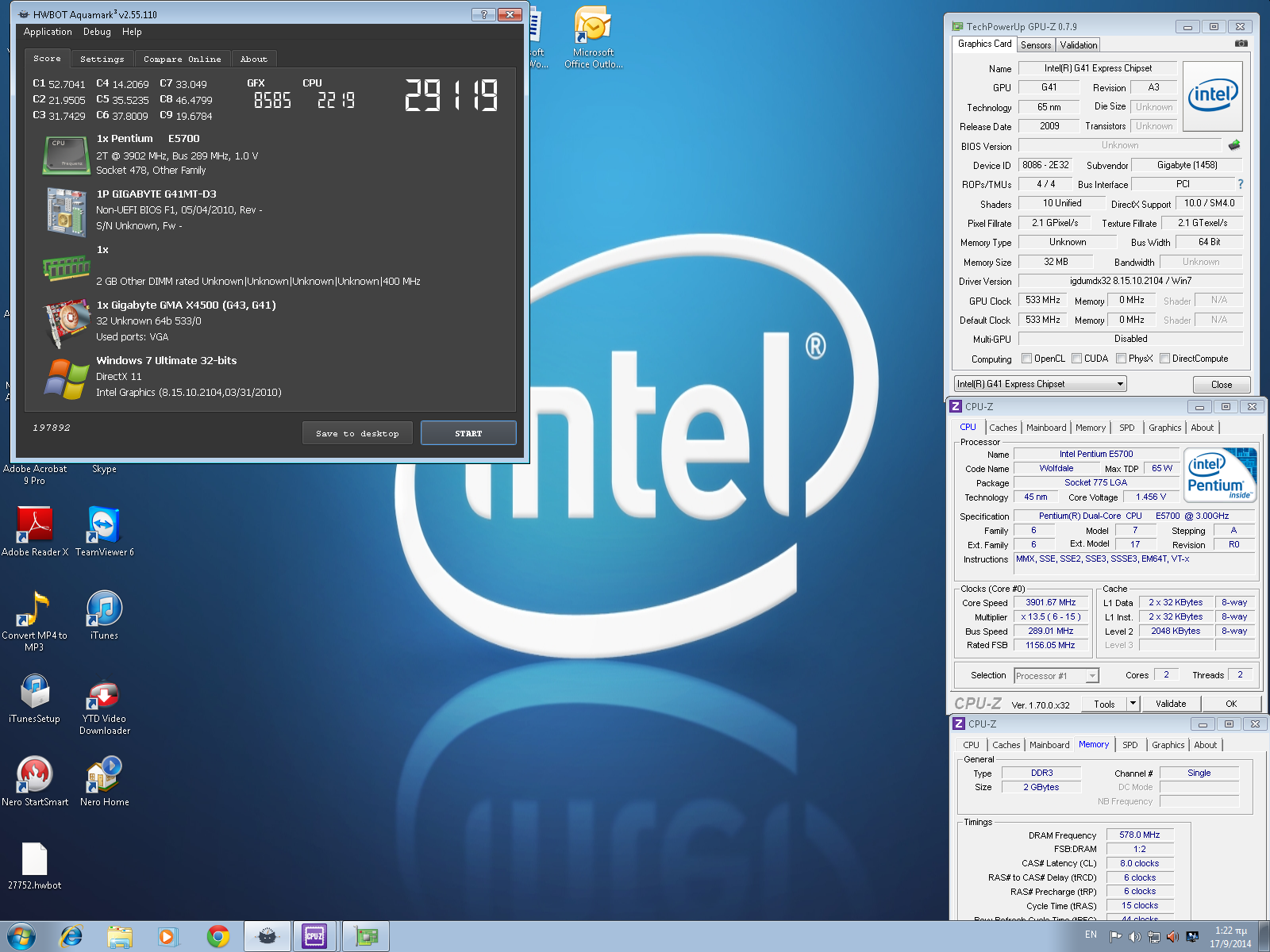Click OK button in CPU-Z
1270x952 pixels.
pos(1231,704)
